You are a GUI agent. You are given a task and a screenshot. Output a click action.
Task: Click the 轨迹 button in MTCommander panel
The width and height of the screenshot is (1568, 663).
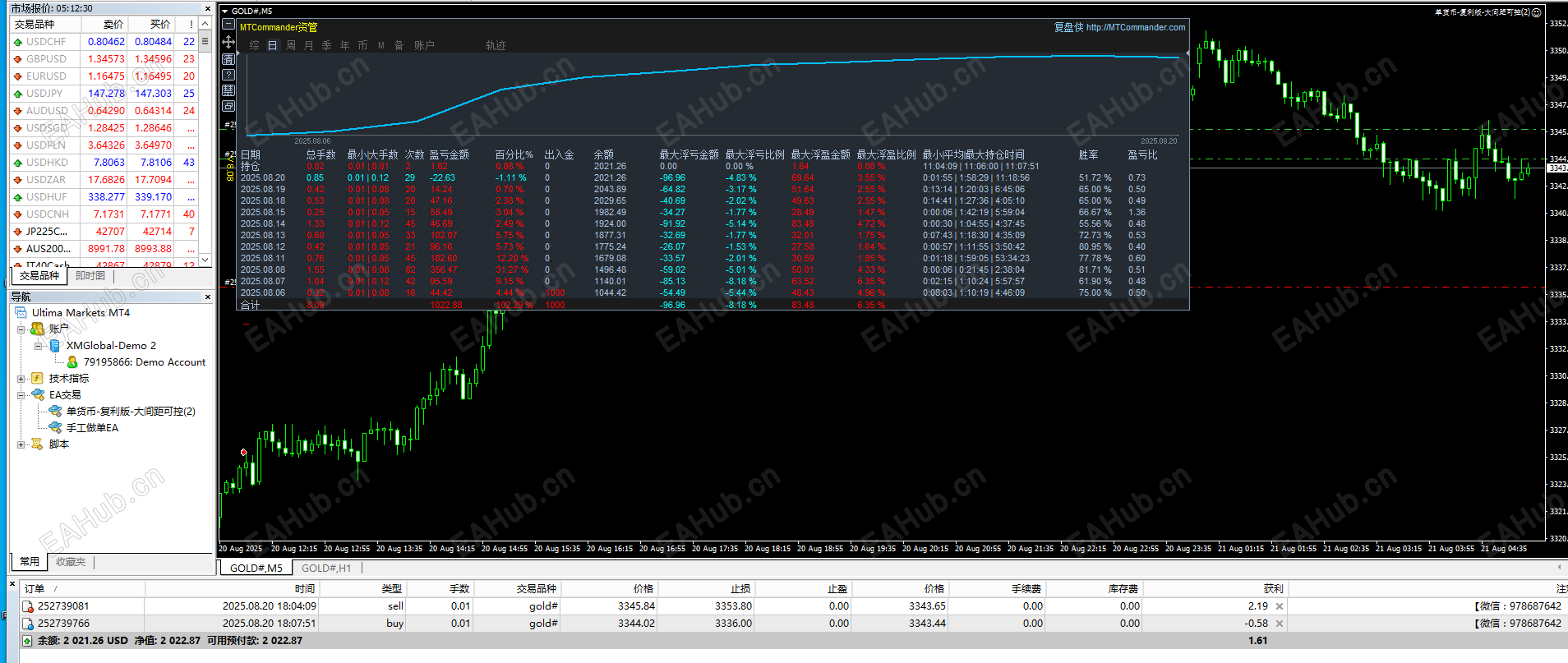click(x=496, y=45)
